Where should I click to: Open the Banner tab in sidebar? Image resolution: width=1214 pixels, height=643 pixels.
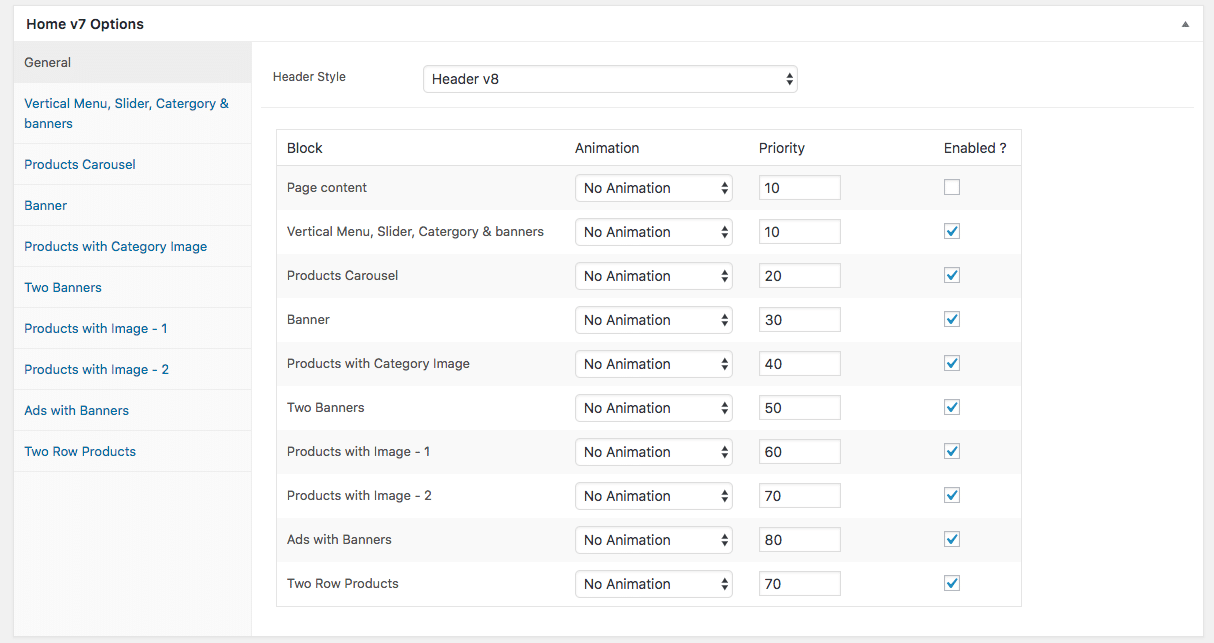pyautogui.click(x=132, y=205)
